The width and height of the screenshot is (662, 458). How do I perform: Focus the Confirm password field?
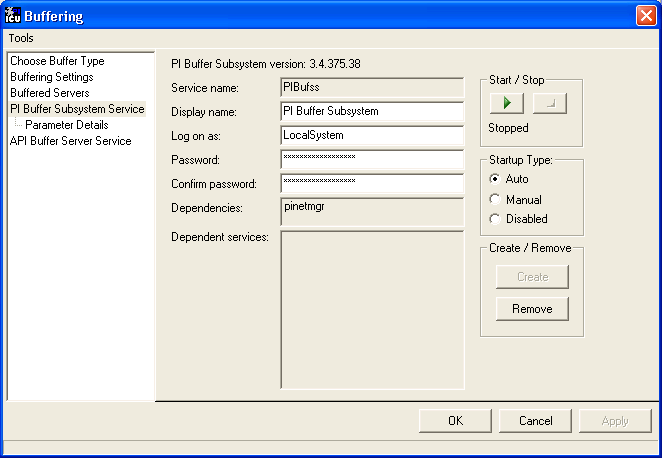click(372, 184)
